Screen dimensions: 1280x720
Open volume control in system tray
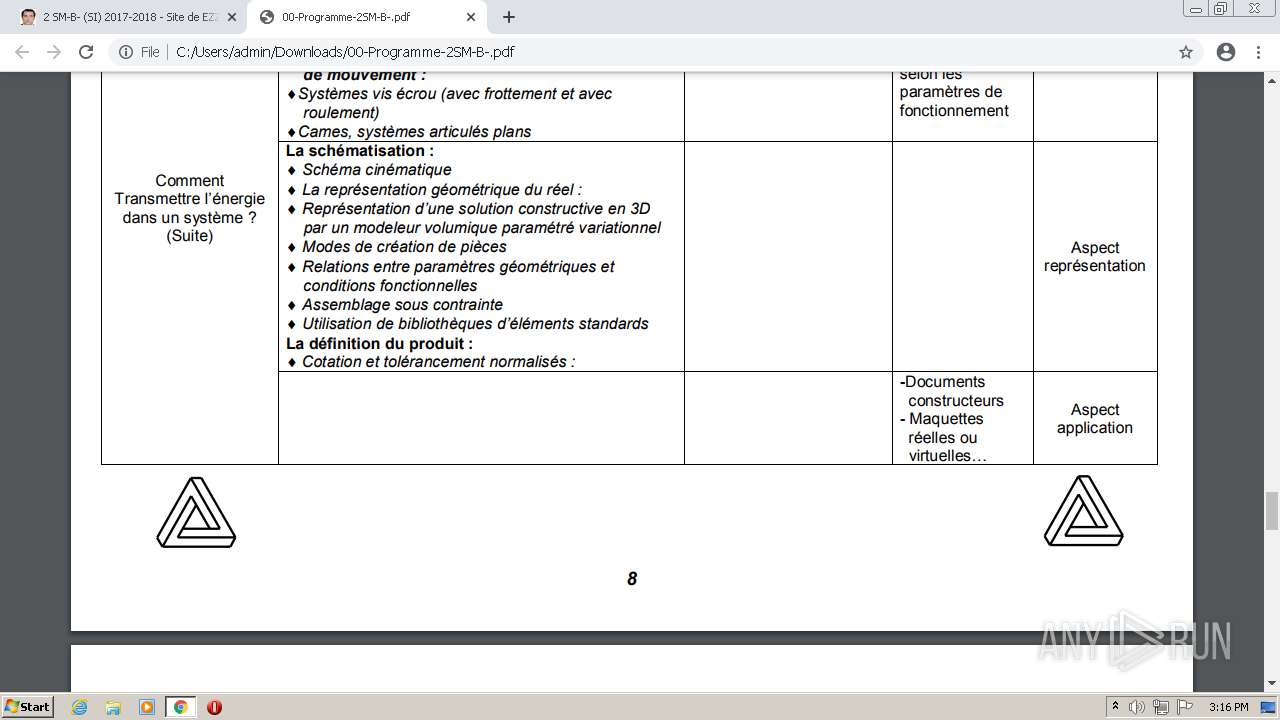1138,707
